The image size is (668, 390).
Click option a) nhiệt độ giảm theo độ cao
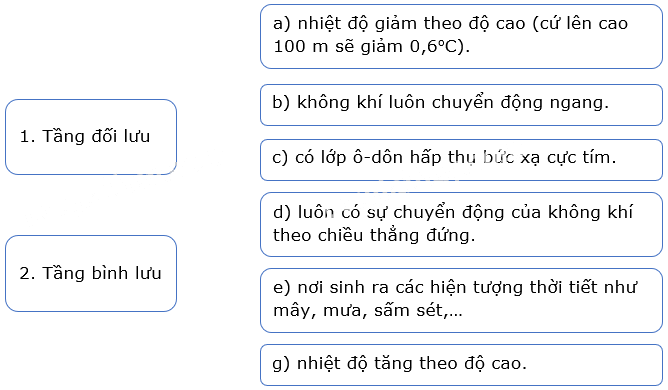click(x=461, y=36)
